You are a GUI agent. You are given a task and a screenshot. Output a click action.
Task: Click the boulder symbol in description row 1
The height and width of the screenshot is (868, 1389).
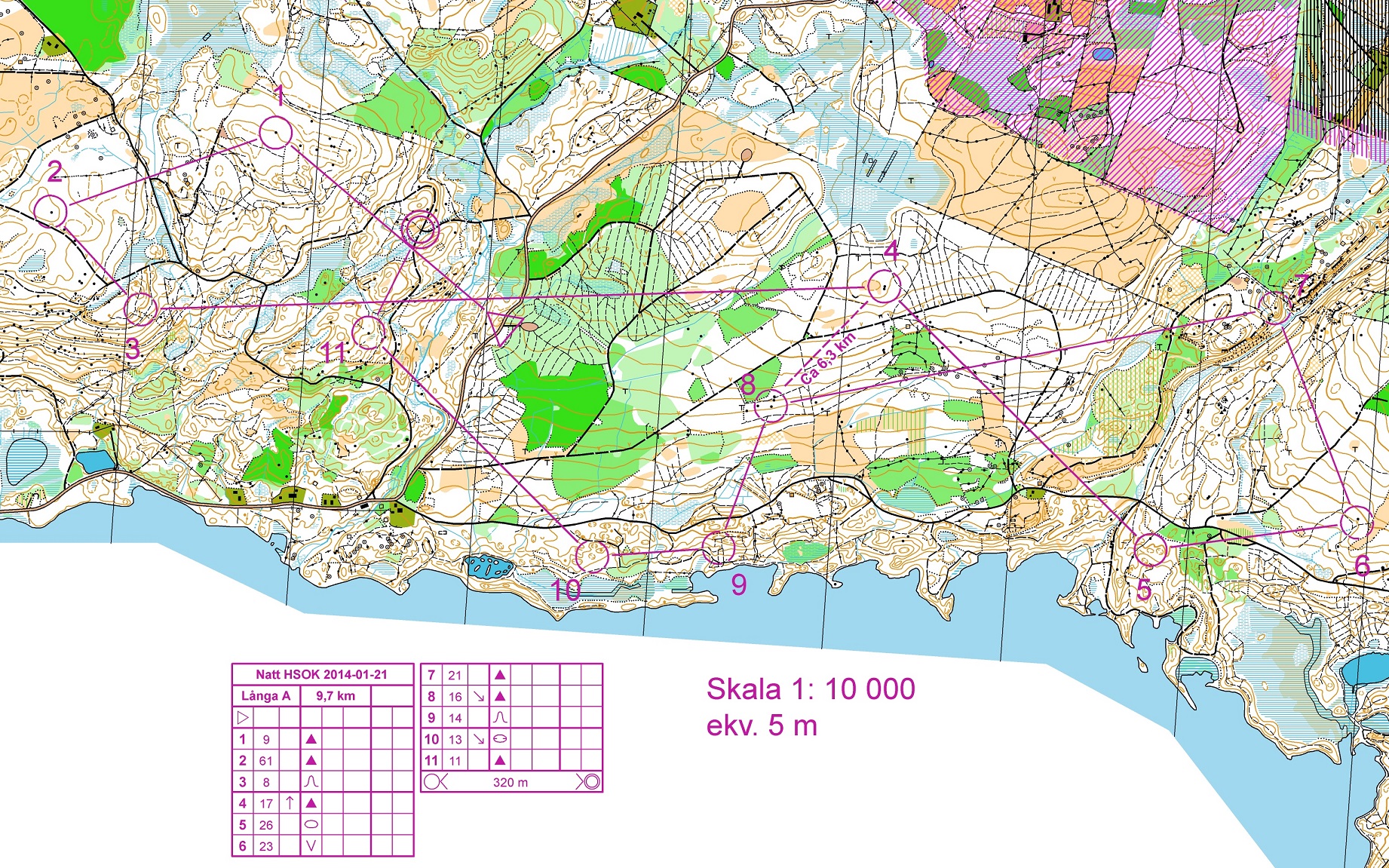point(311,739)
